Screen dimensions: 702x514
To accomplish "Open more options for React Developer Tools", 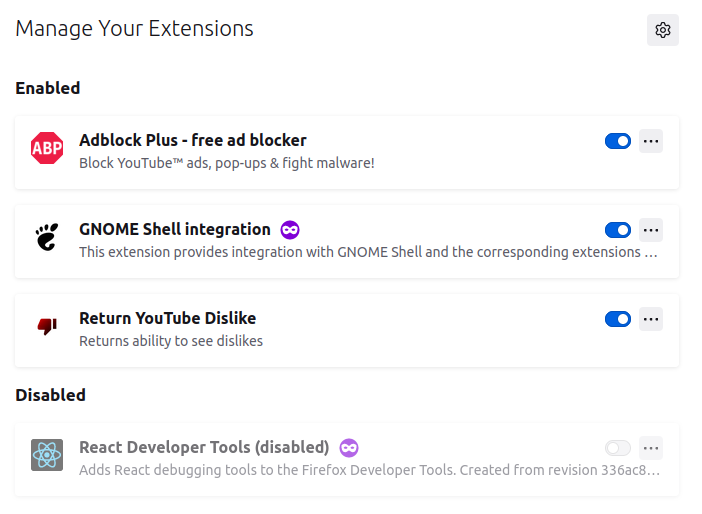I will tap(651, 448).
